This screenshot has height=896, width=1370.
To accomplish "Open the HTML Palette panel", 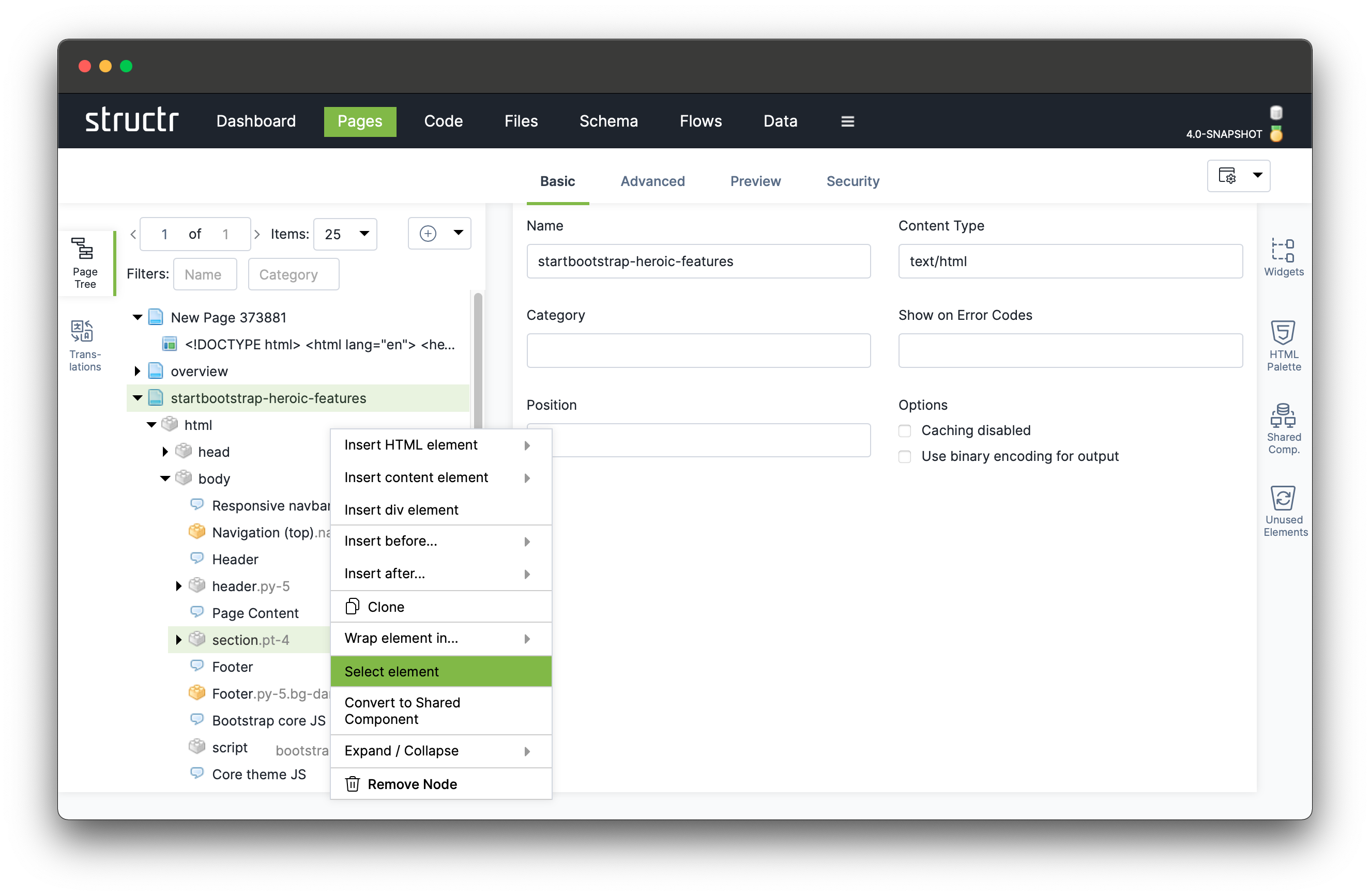I will [1284, 345].
